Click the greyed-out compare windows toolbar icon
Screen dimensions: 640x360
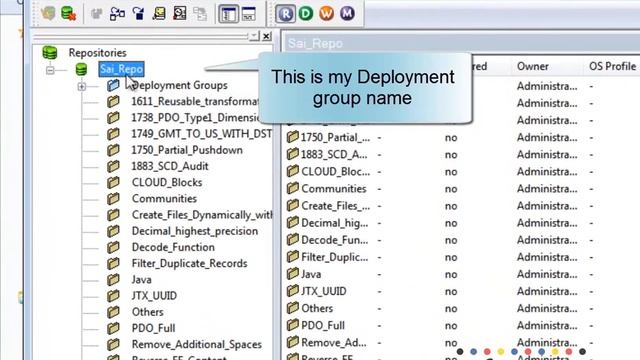pos(200,14)
